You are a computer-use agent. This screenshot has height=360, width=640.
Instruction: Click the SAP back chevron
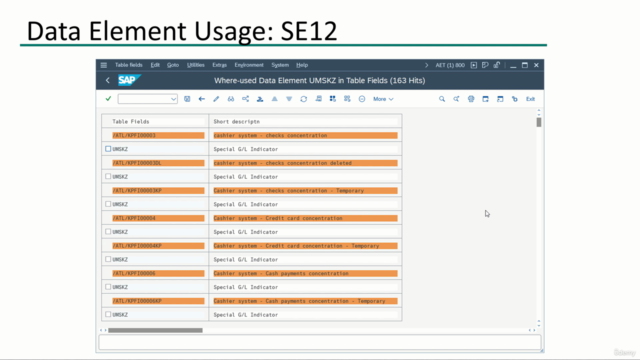(x=108, y=80)
